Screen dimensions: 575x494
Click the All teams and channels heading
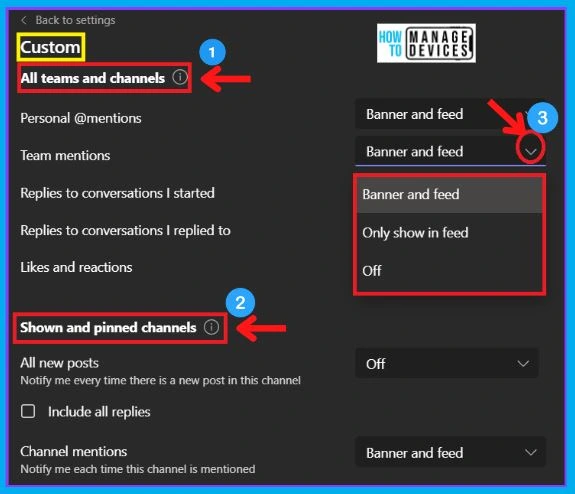tap(93, 78)
